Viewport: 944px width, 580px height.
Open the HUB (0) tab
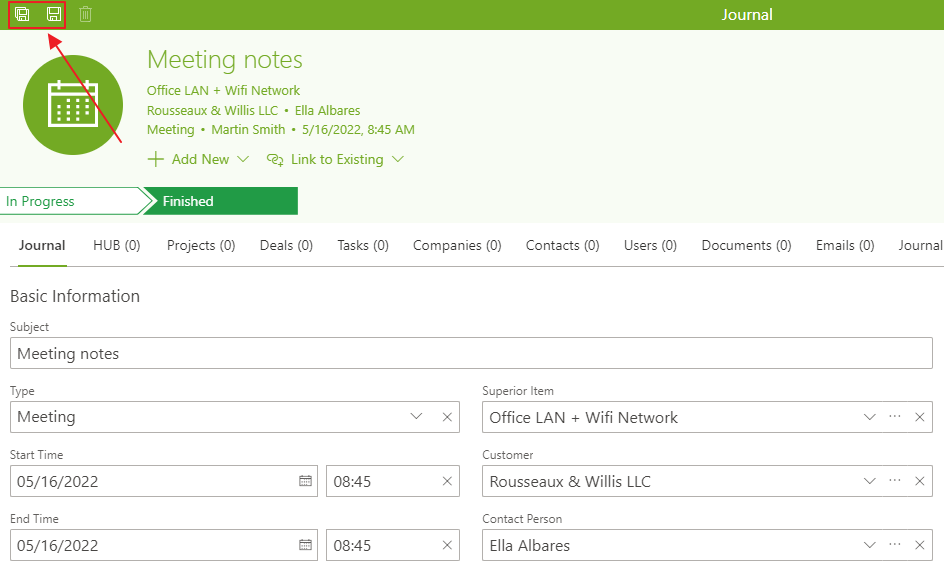pos(117,245)
